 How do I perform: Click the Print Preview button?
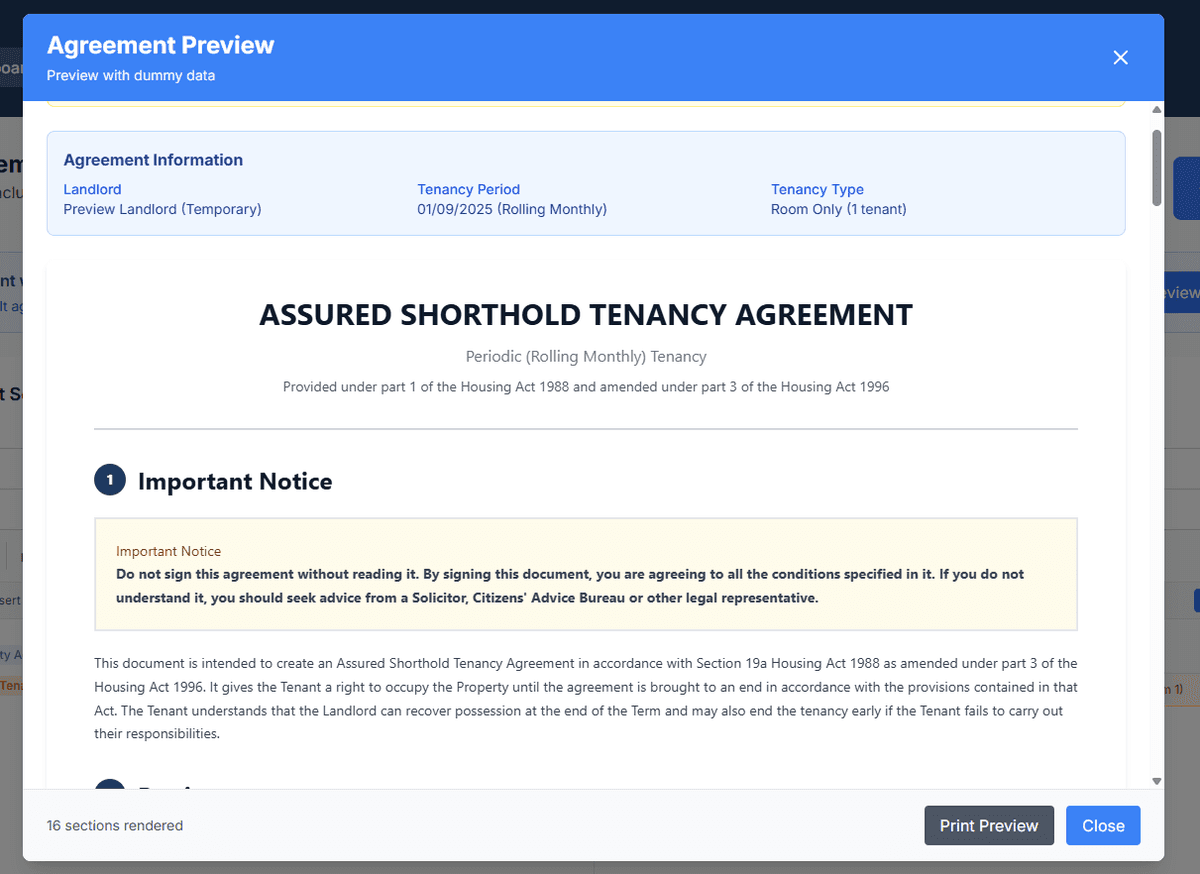pos(989,825)
